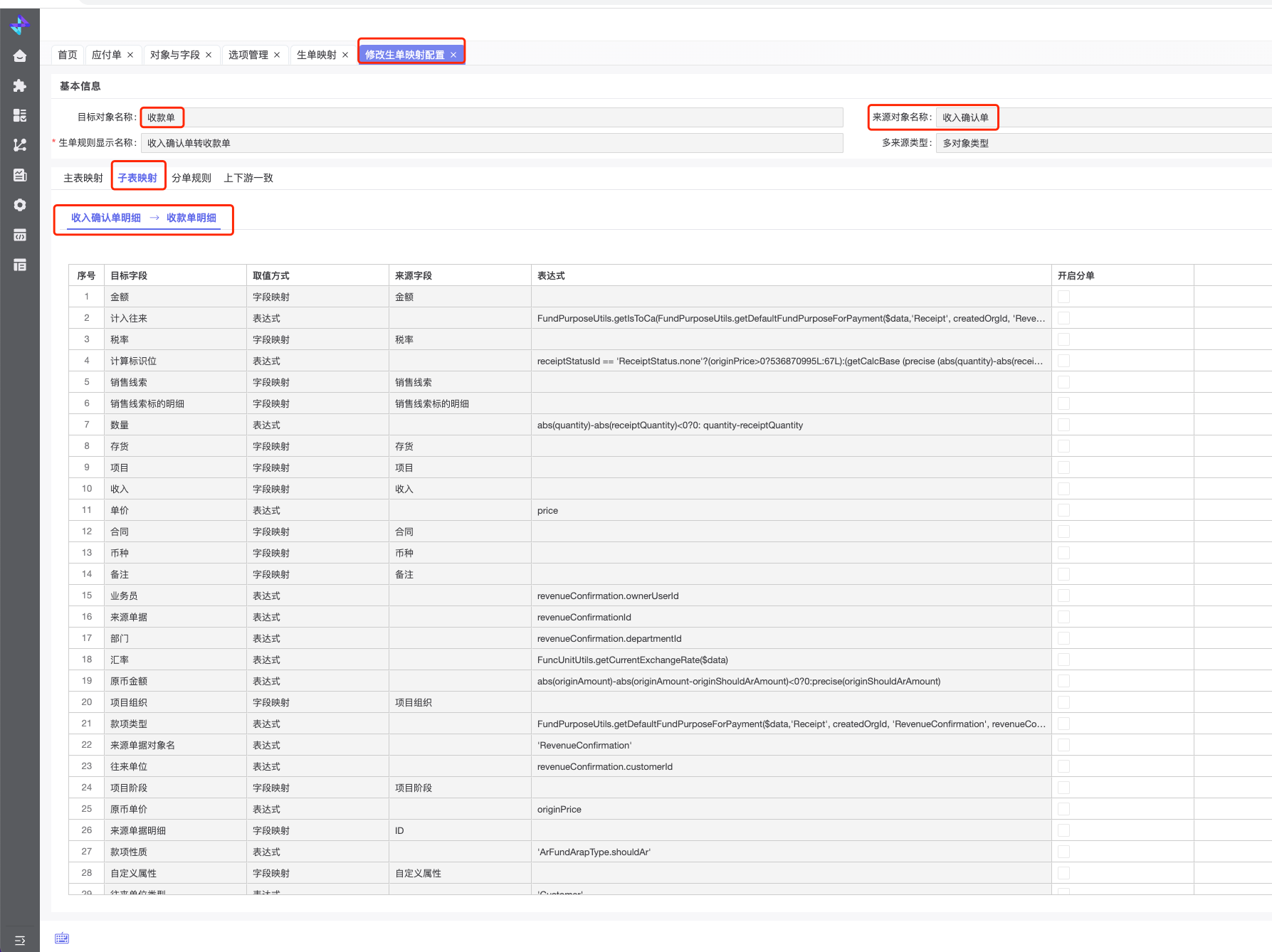
Task: Open the 上下游一致 tab
Action: (x=248, y=178)
